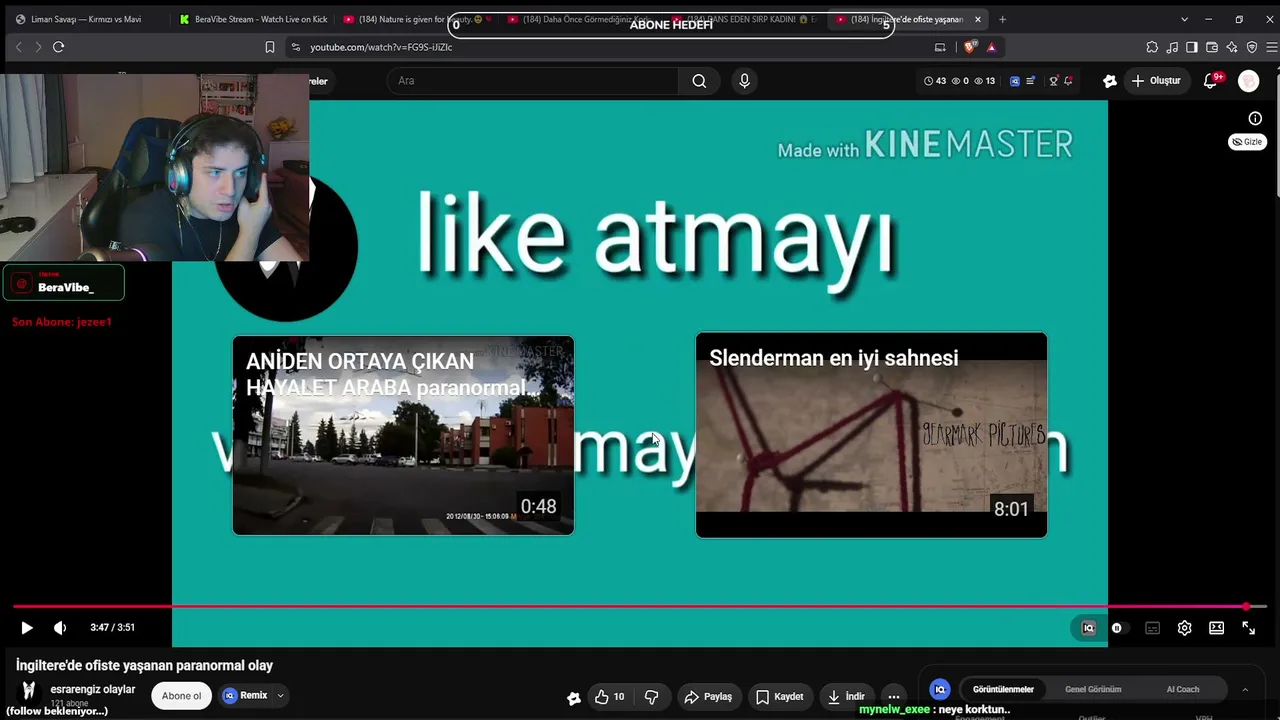1280x720 pixels.
Task: Open the Brave Shields lion icon
Action: click(x=969, y=47)
